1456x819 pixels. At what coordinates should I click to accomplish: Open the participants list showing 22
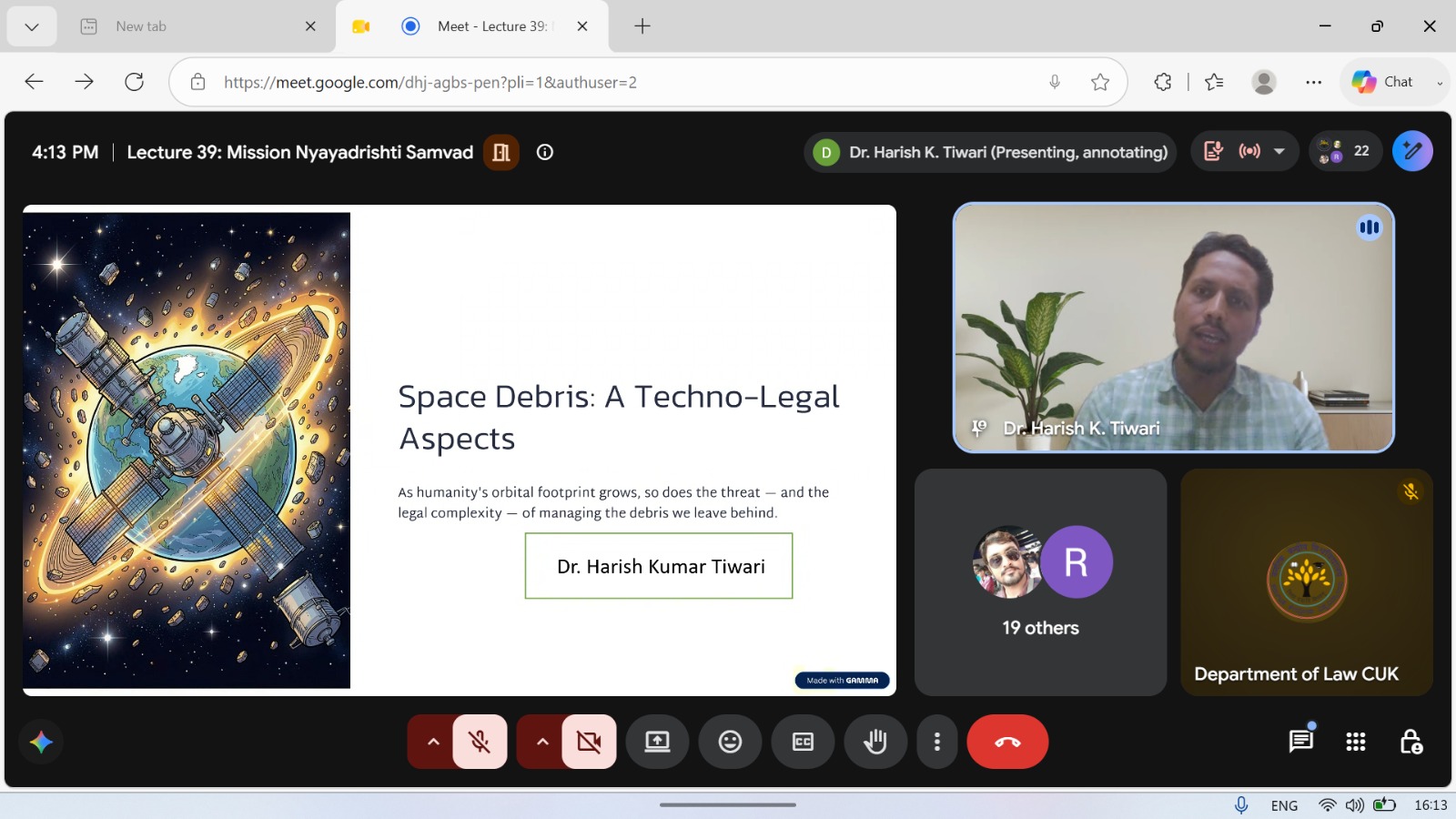click(x=1345, y=151)
